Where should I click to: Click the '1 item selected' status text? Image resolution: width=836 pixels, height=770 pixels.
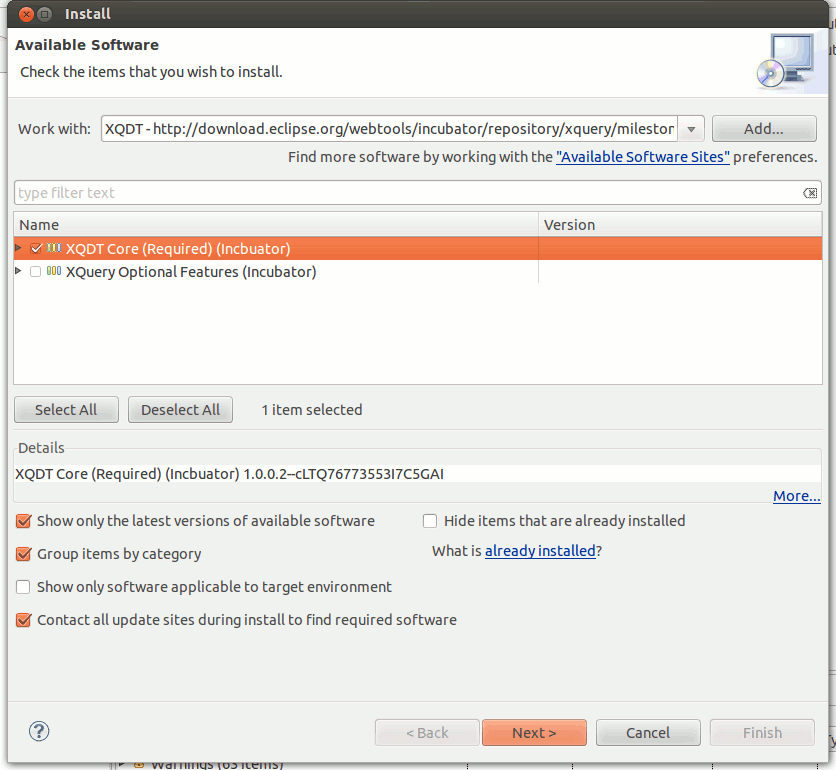click(x=311, y=410)
